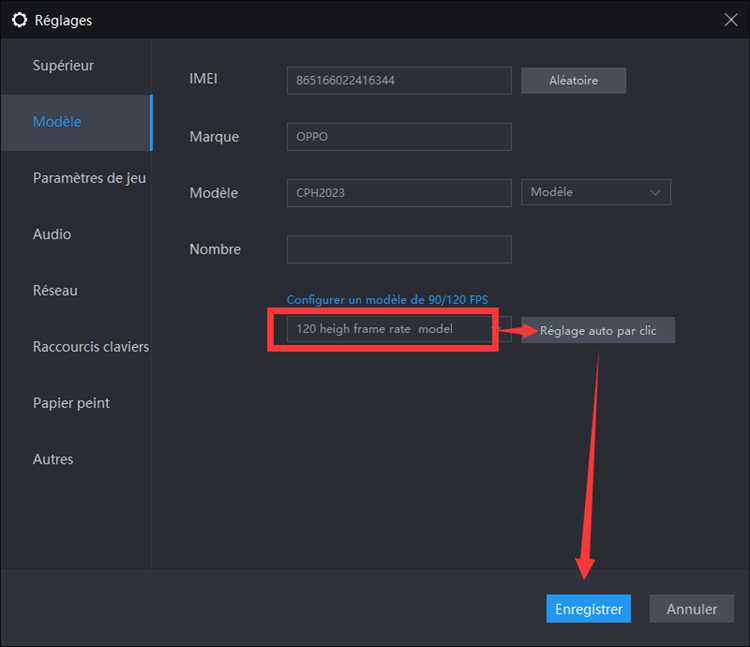Open Papier peint settings
This screenshot has width=750, height=647.
point(71,403)
